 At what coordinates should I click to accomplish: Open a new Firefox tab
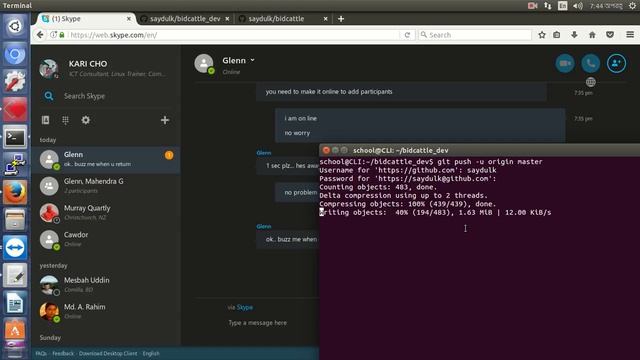pyautogui.click(x=341, y=19)
